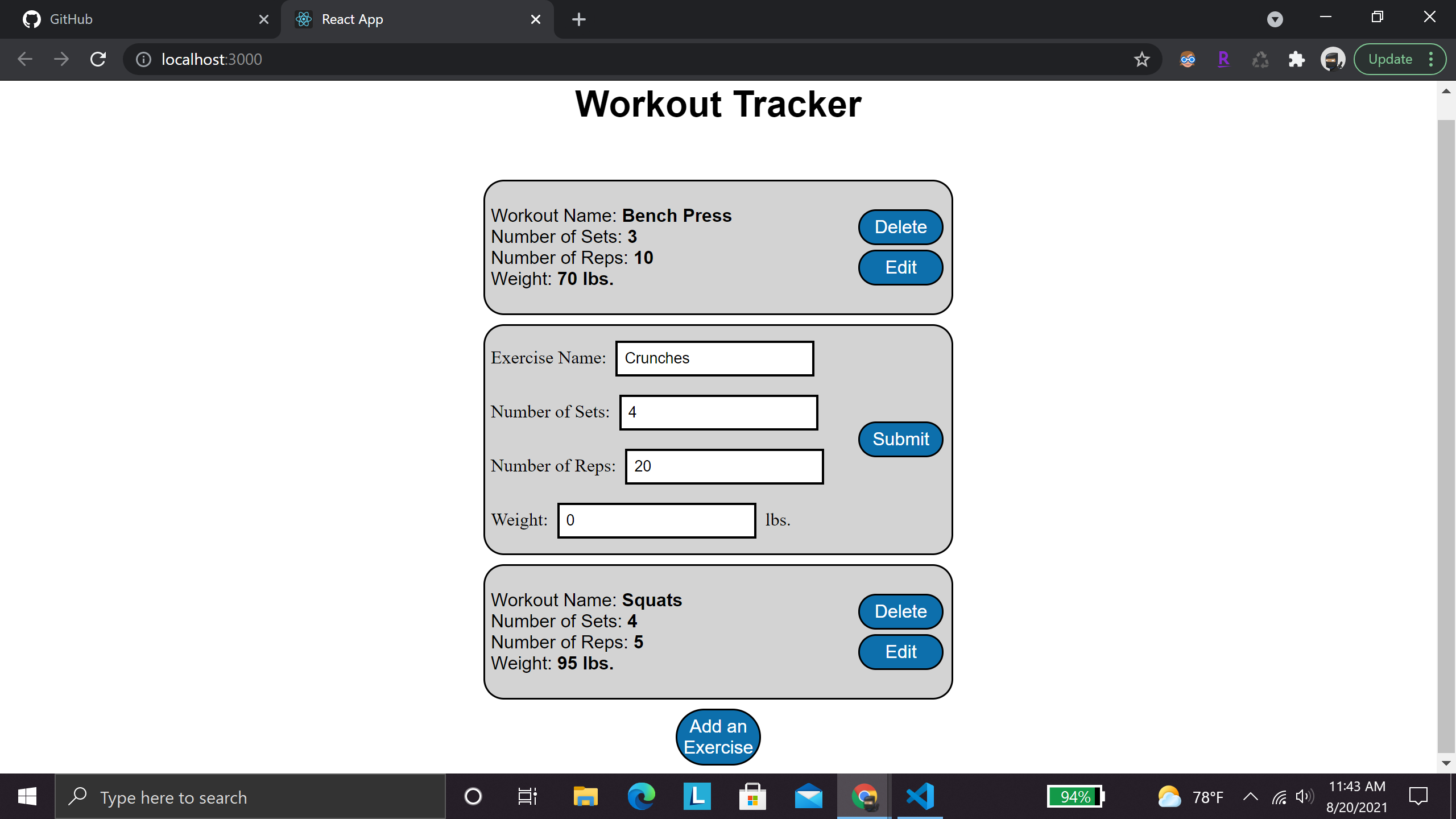The image size is (1456, 819).
Task: Focus the Number of Reps field
Action: tap(724, 466)
